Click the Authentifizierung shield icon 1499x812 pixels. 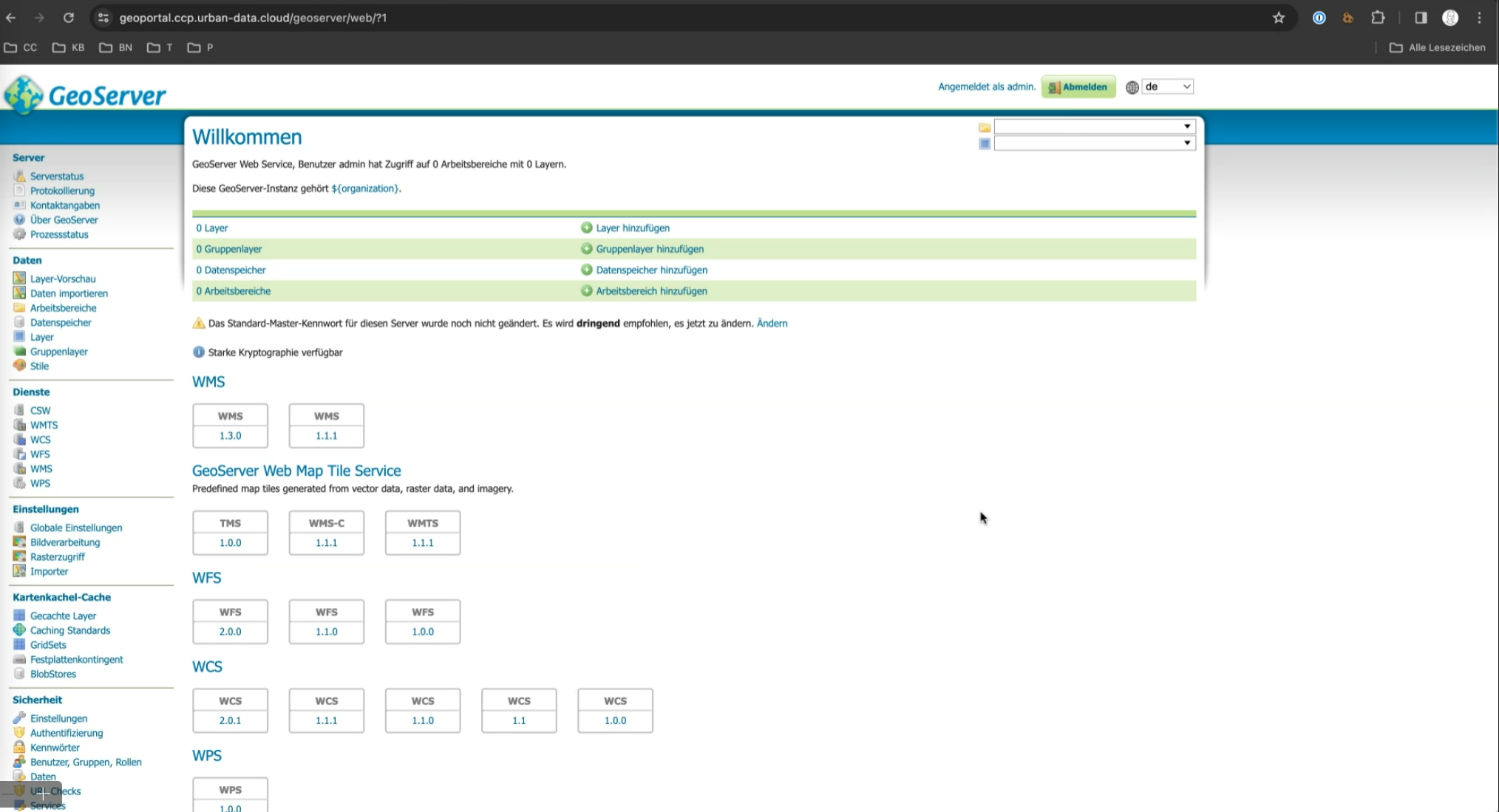point(19,733)
